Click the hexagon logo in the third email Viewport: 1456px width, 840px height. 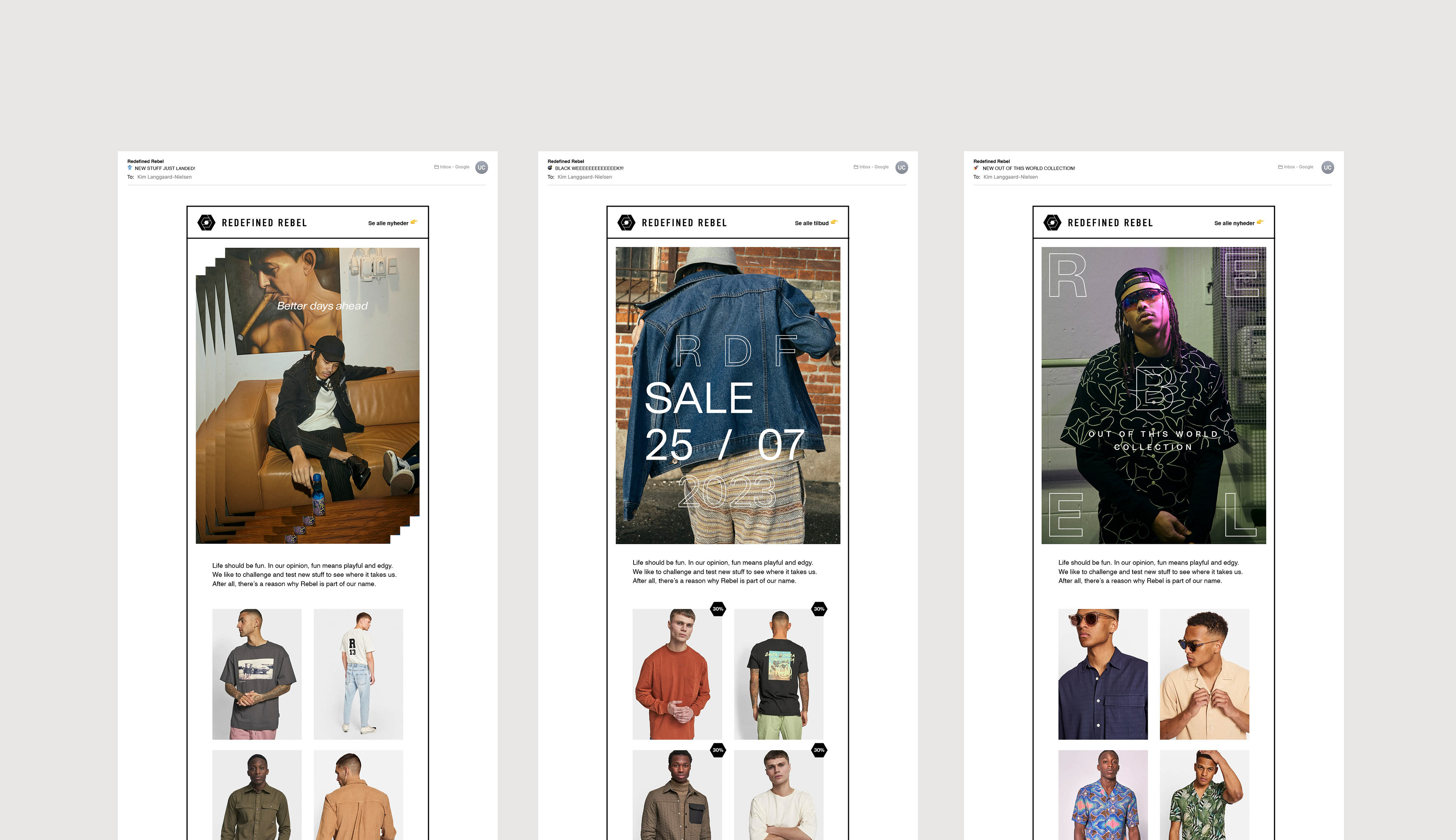tap(1052, 223)
